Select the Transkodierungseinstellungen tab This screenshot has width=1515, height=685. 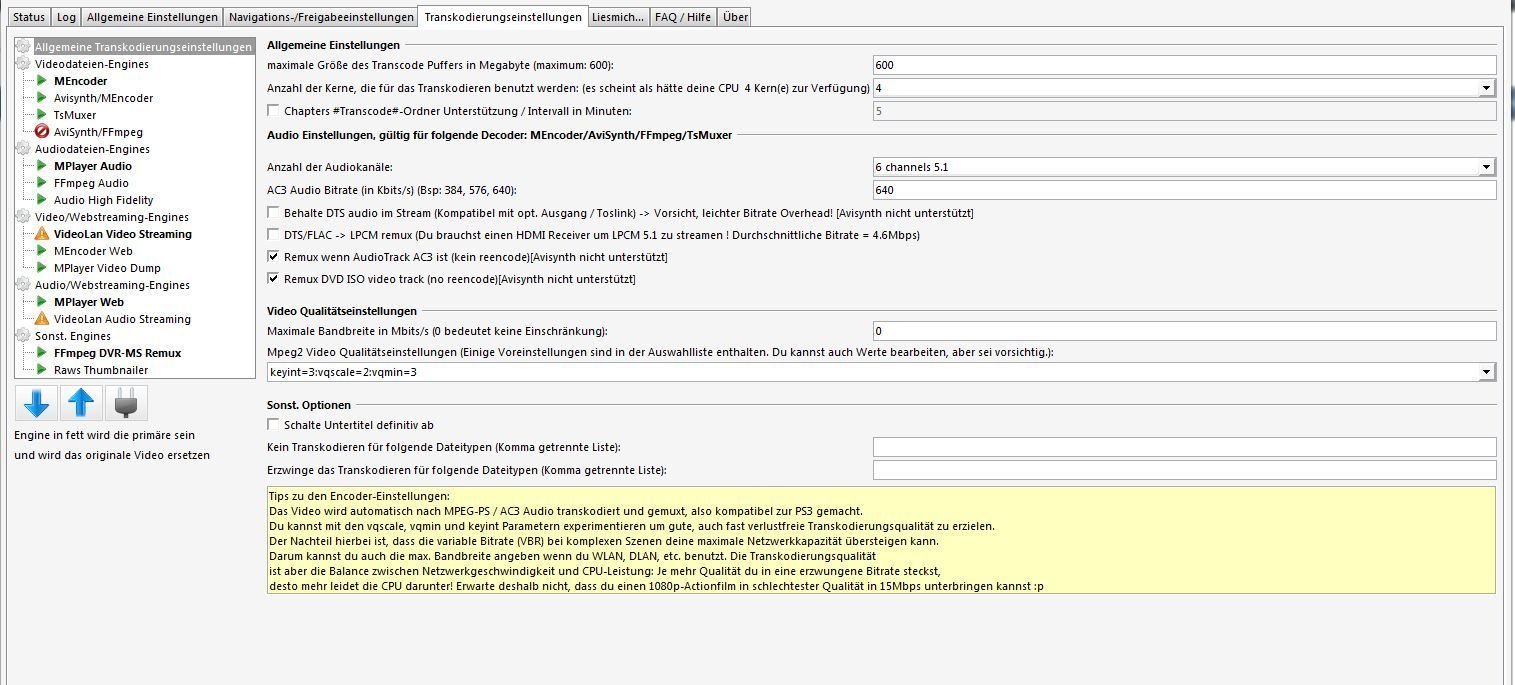point(503,17)
